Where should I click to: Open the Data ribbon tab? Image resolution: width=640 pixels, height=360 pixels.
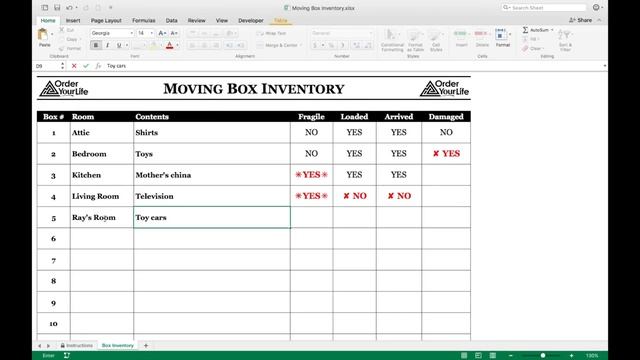click(x=171, y=20)
